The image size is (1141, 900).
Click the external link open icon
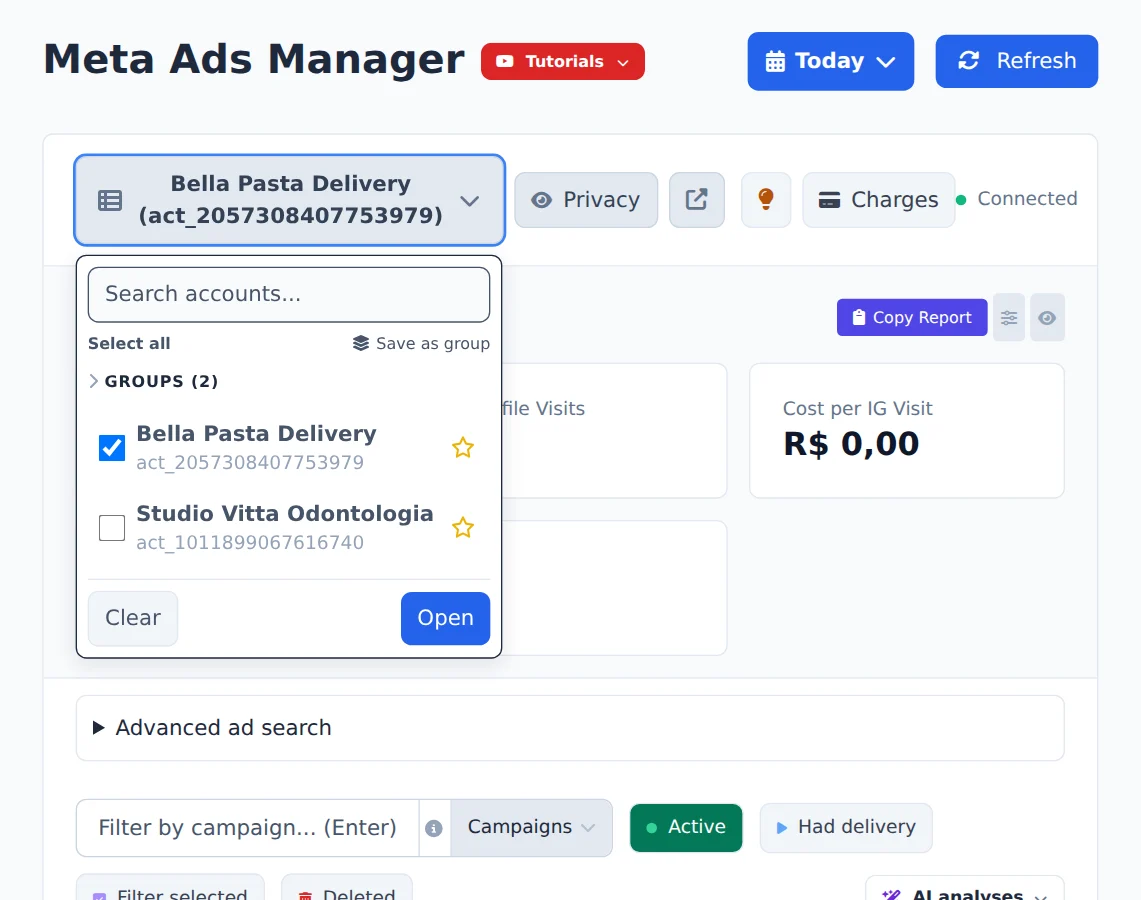point(696,199)
